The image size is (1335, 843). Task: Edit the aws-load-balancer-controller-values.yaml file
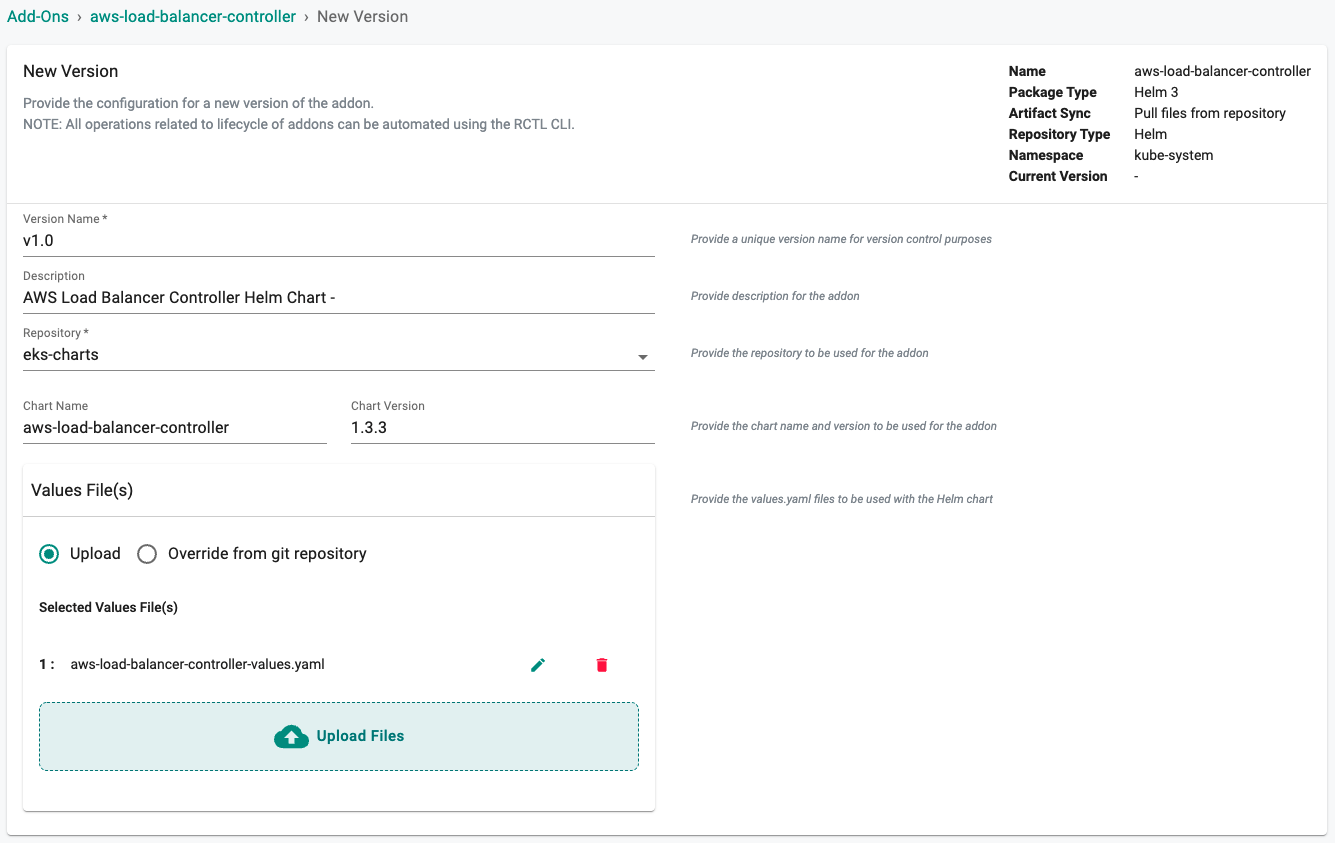tap(538, 665)
